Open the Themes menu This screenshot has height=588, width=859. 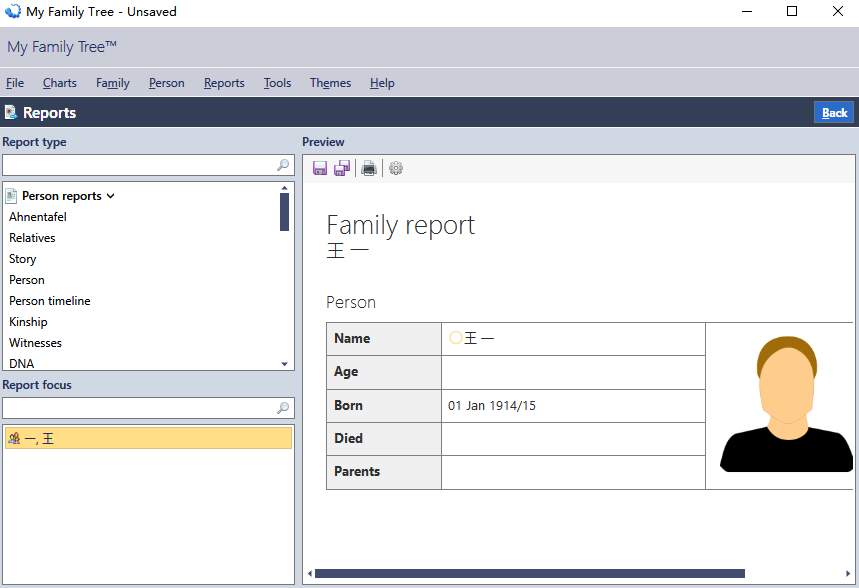point(330,83)
